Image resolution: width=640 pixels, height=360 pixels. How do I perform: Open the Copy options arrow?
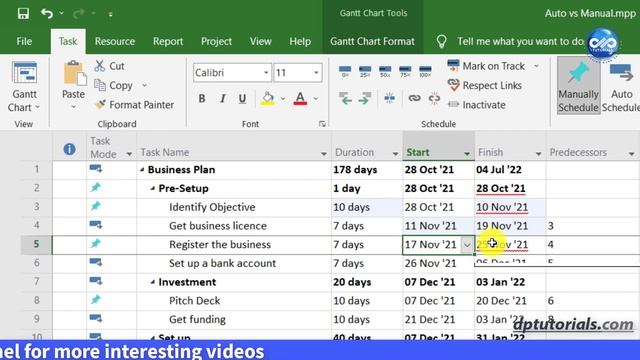point(144,85)
